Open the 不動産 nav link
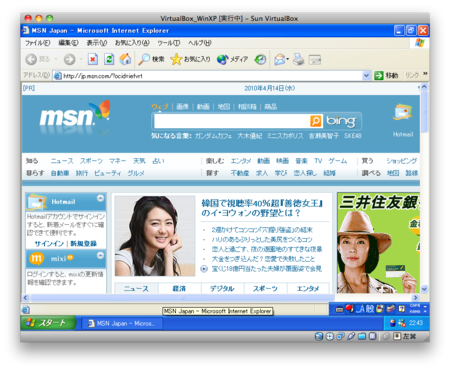Screen dimensions: 450x370 coord(240,173)
